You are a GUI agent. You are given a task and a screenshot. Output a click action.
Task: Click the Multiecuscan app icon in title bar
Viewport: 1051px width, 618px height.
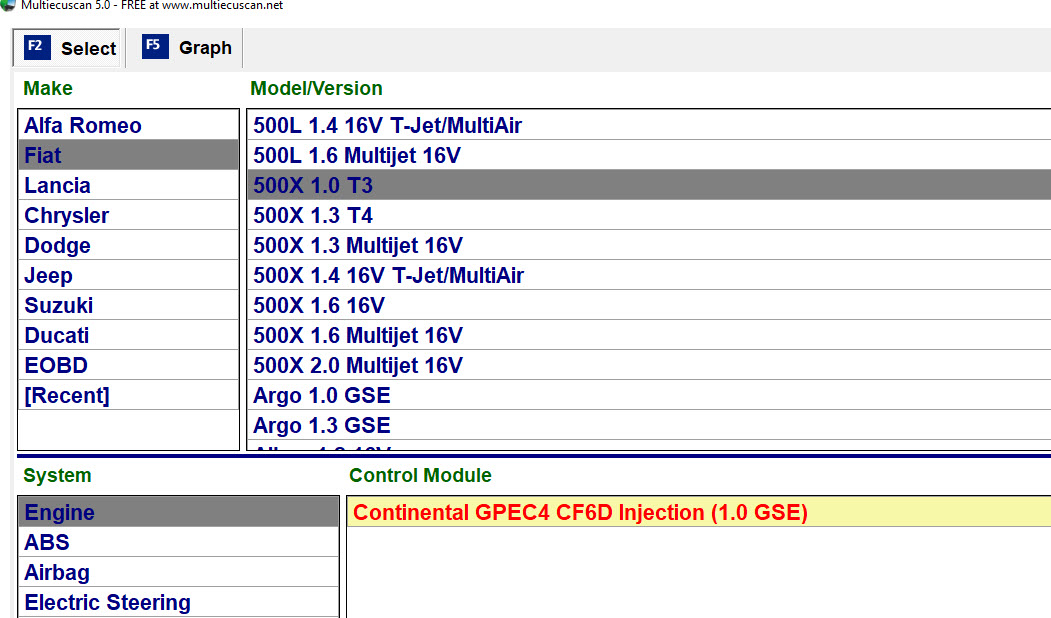pyautogui.click(x=9, y=5)
